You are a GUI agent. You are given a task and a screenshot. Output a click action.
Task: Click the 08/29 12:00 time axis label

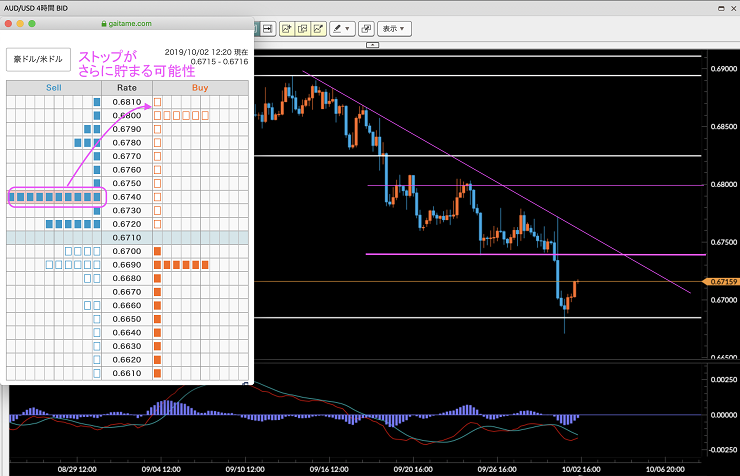tap(77, 469)
